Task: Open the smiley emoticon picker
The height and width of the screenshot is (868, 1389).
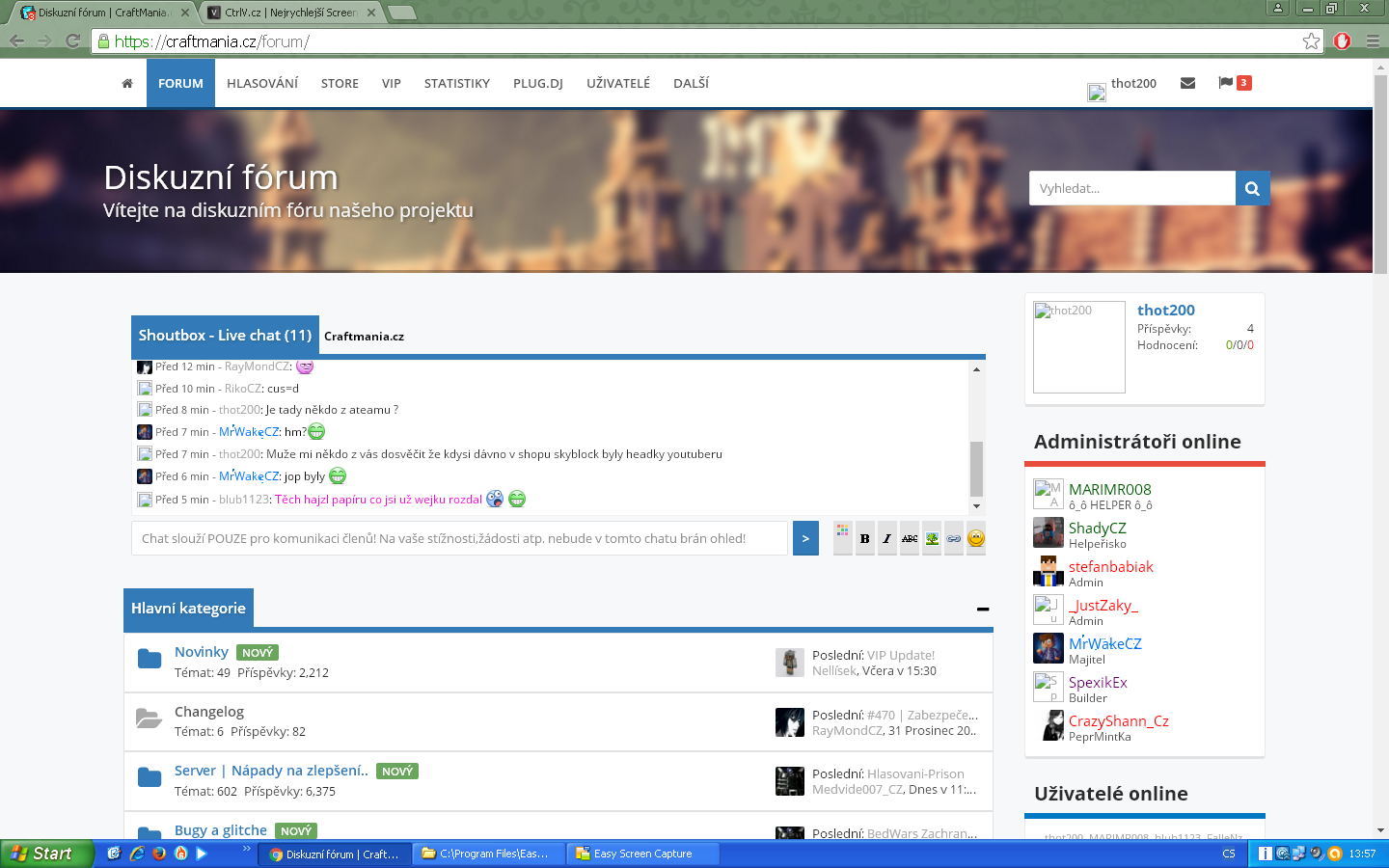Action: click(x=976, y=538)
